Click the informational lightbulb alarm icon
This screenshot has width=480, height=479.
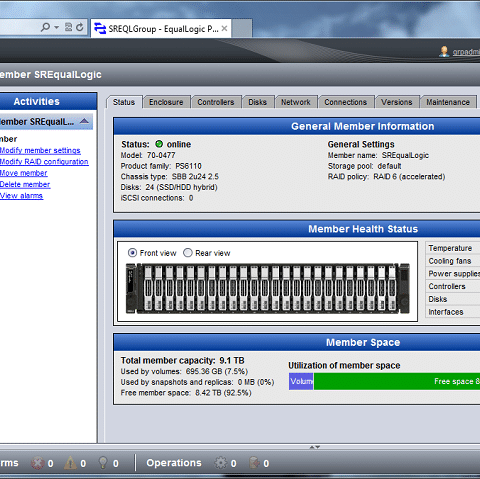[103, 462]
